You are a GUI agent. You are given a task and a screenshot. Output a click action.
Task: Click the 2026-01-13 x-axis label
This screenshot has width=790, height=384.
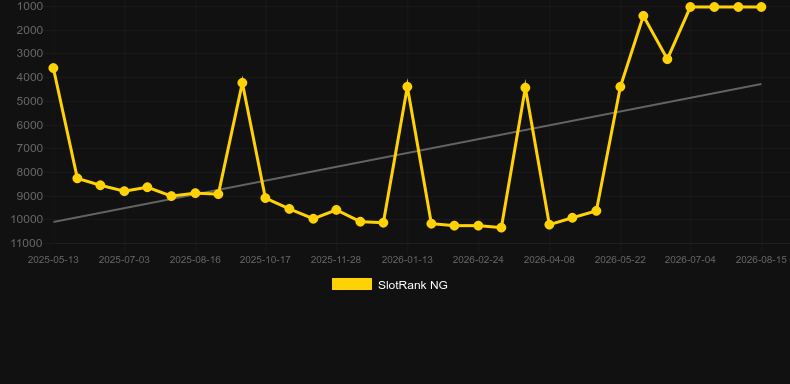[407, 260]
